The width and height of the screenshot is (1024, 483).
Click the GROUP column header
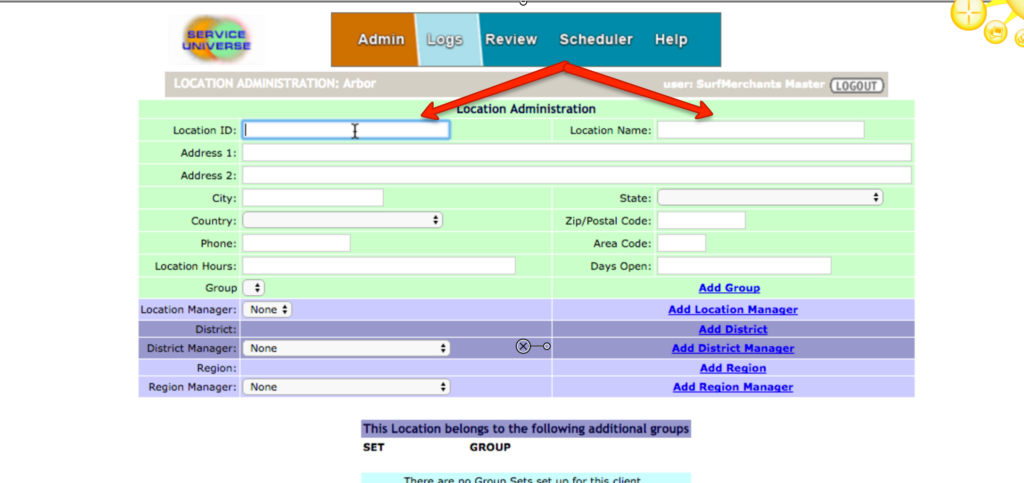490,447
